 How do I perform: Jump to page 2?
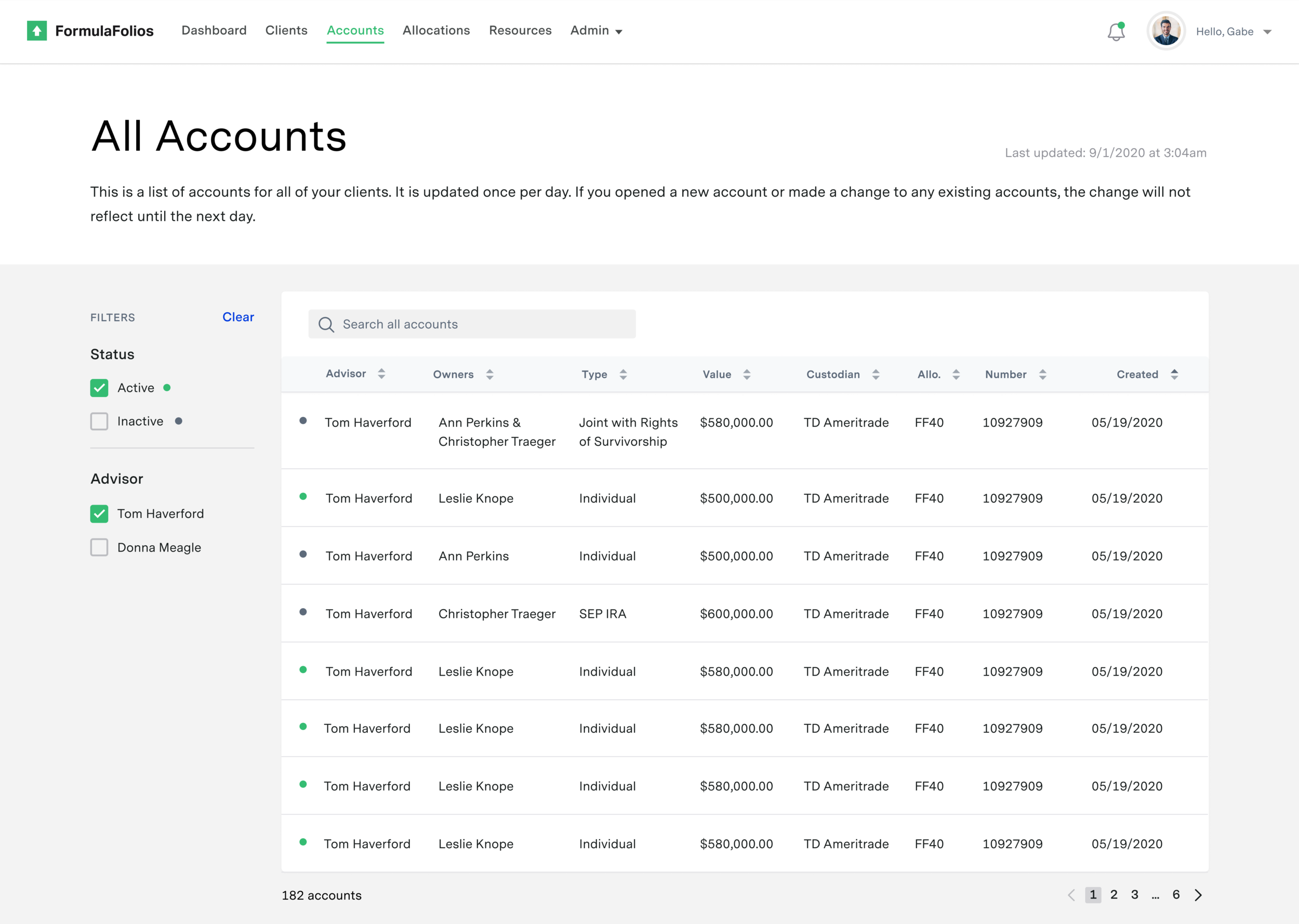pyautogui.click(x=1114, y=895)
